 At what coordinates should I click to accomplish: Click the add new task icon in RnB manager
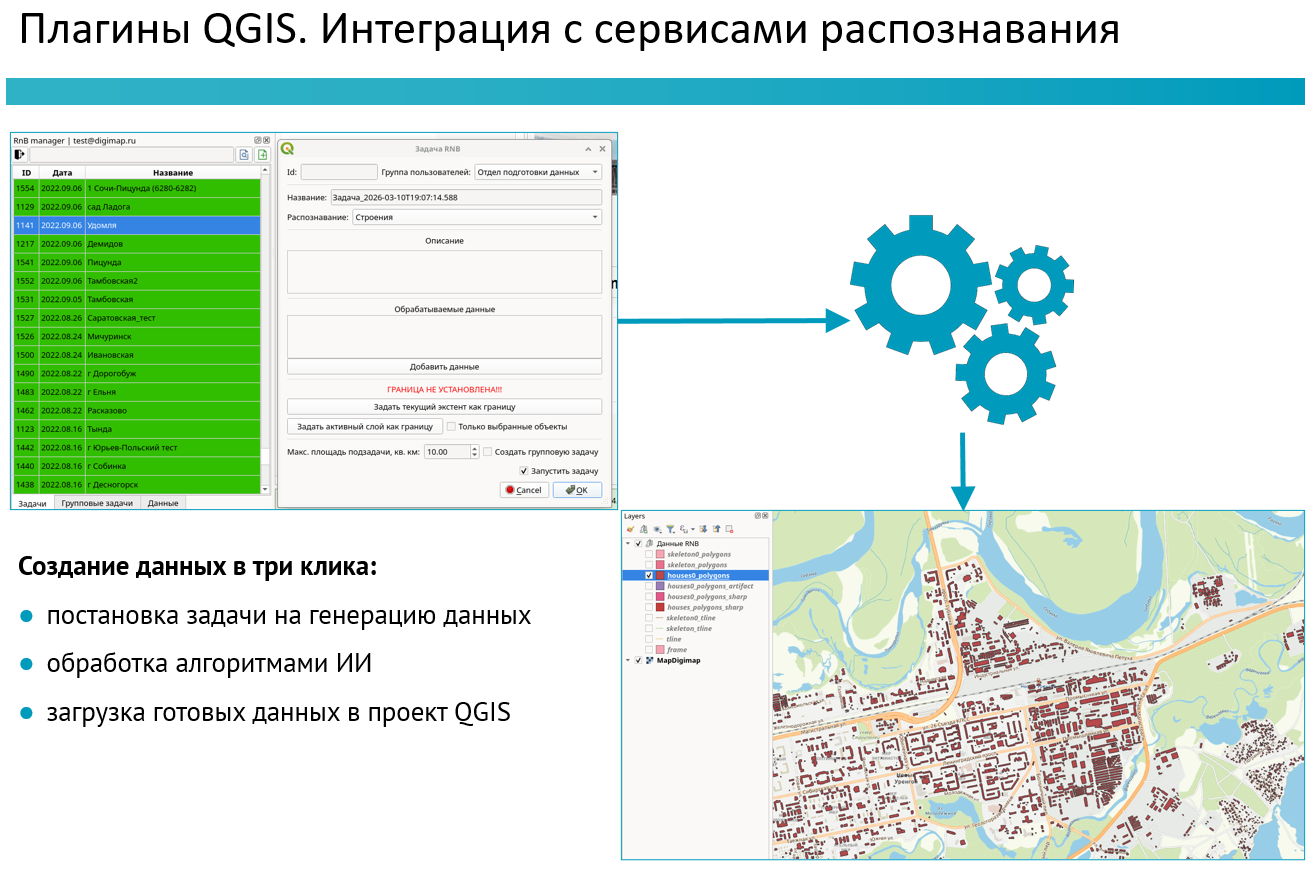pyautogui.click(x=262, y=155)
